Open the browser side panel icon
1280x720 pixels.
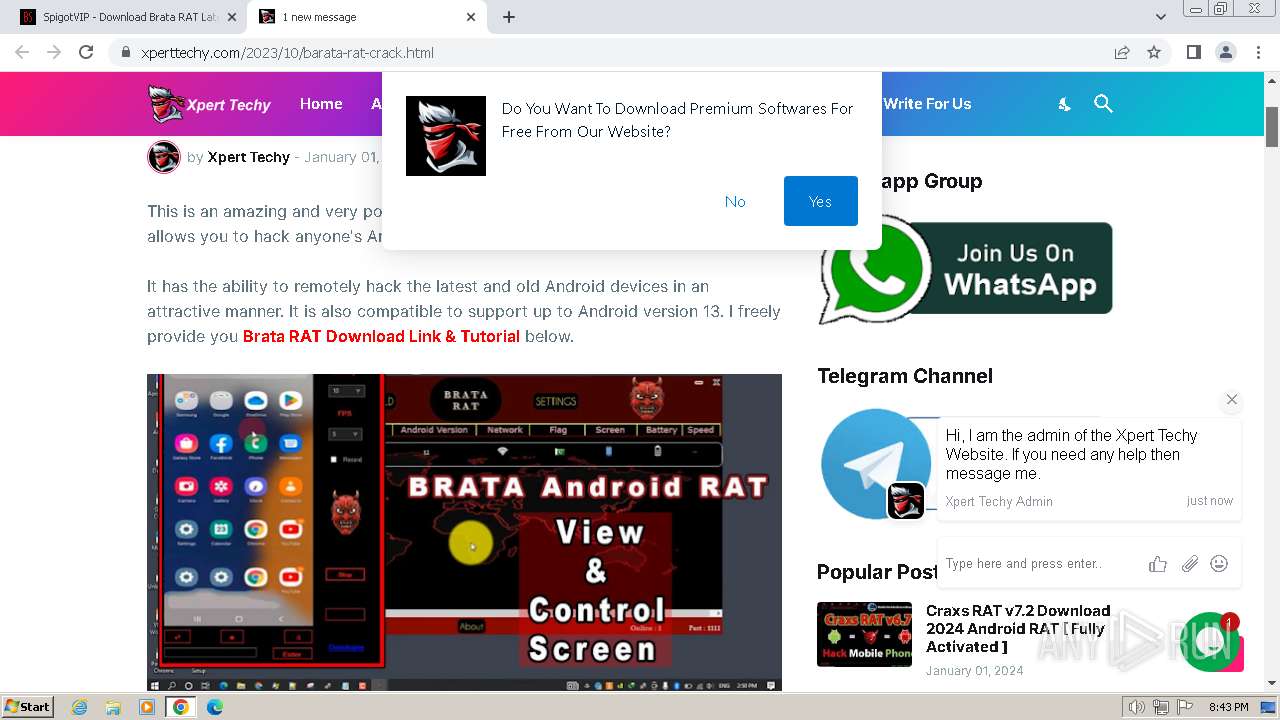click(x=1193, y=52)
